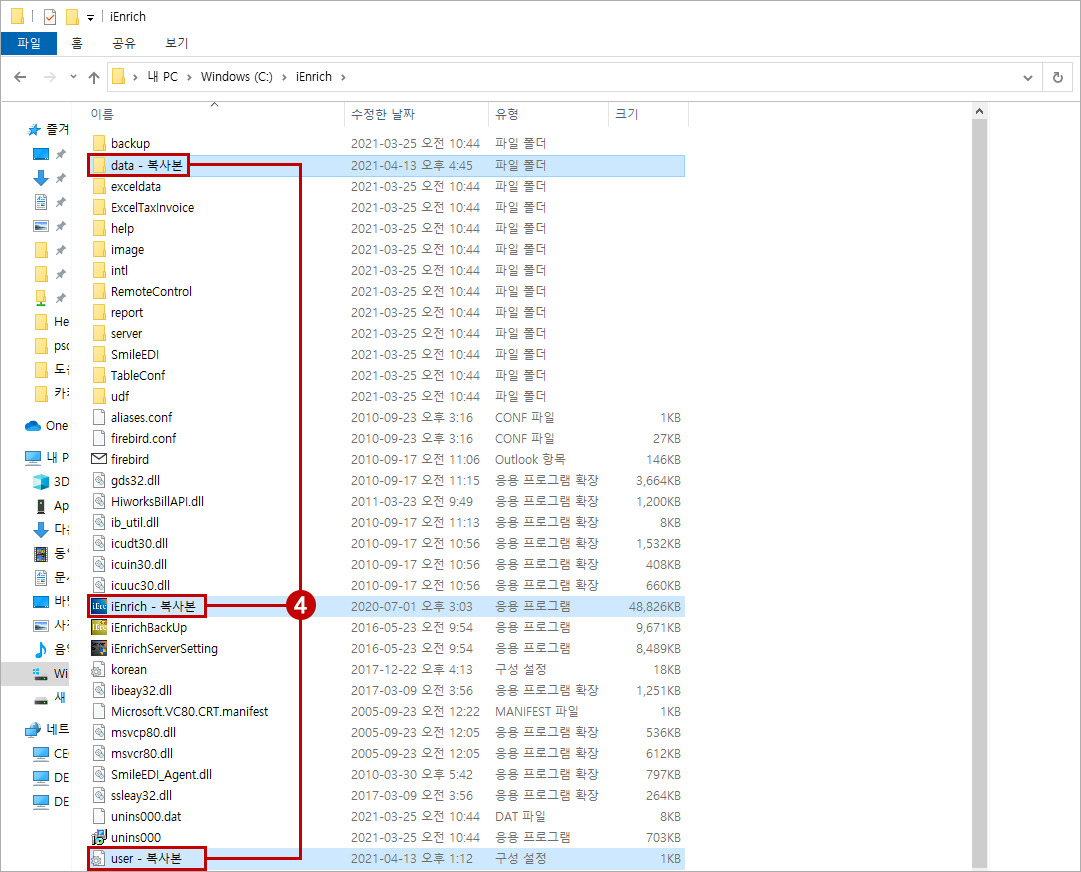Open OneDrive cloud icon in the sidebar

pyautogui.click(x=33, y=426)
